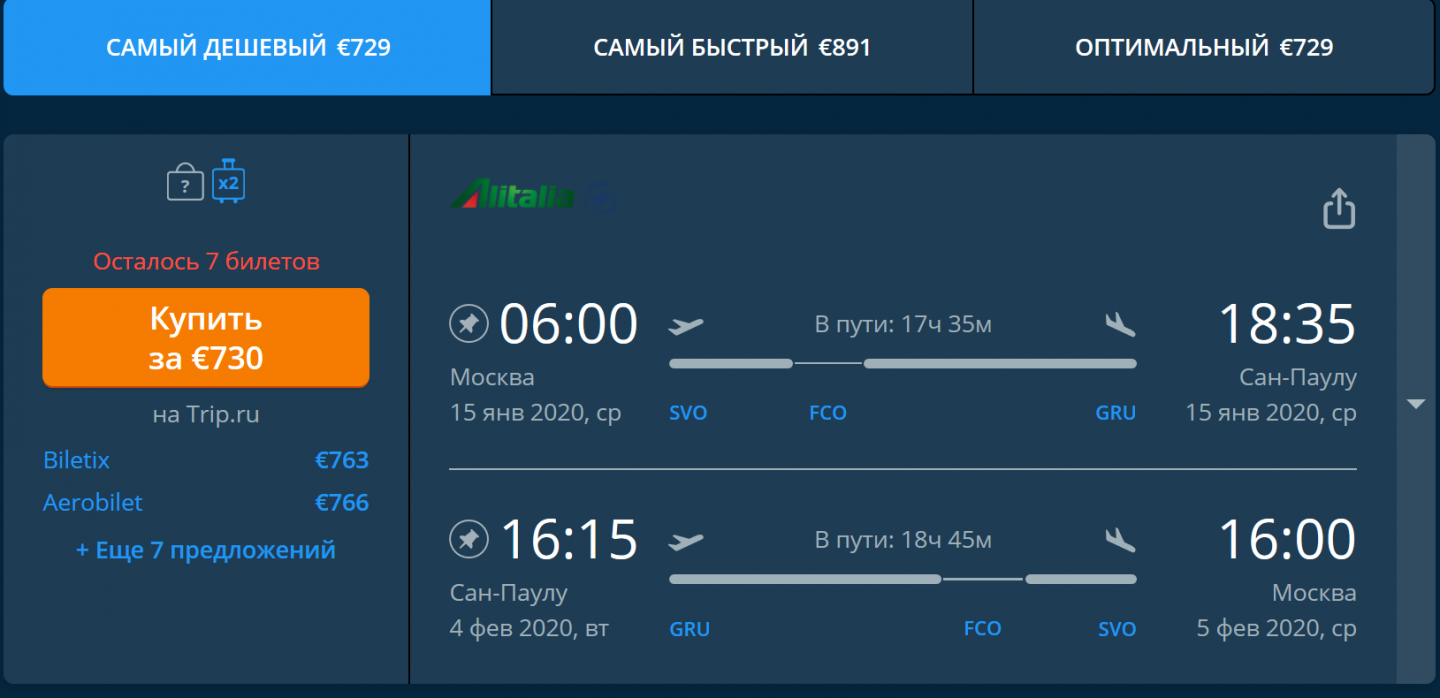Viewport: 1440px width, 698px height.
Task: Open the Biletix €763 offer link
Action: click(206, 460)
